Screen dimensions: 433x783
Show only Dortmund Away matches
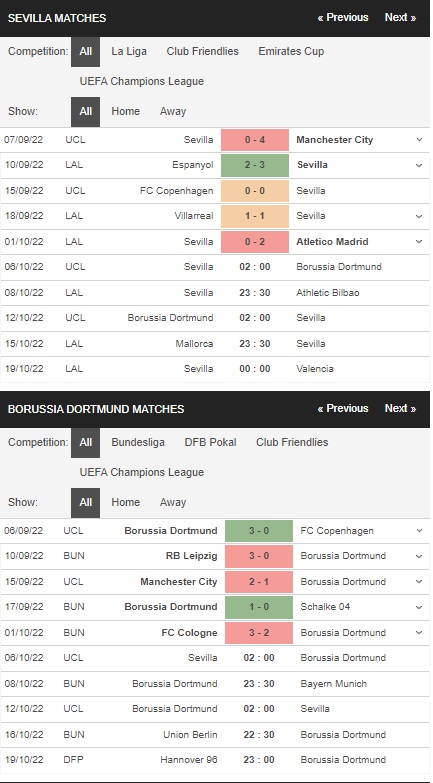pos(173,502)
